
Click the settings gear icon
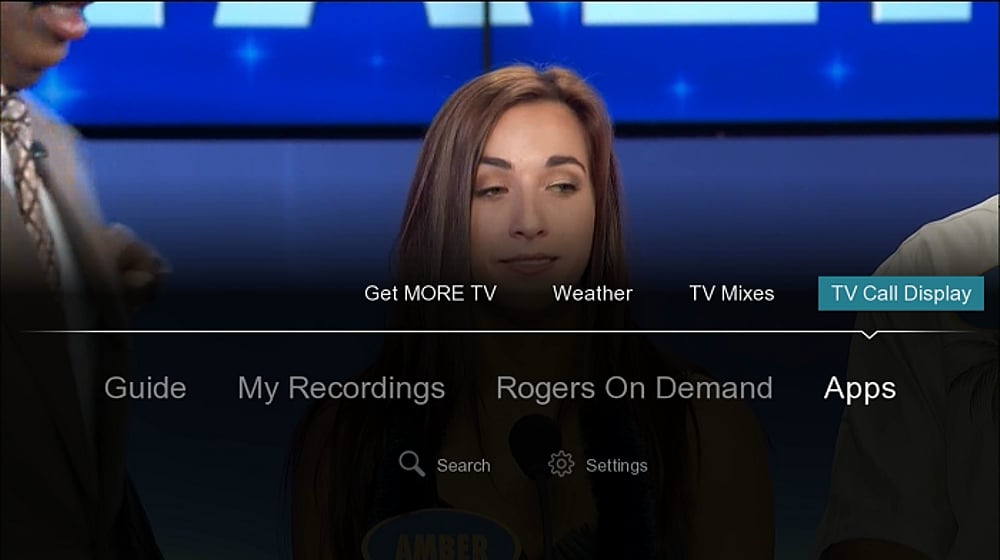click(561, 464)
